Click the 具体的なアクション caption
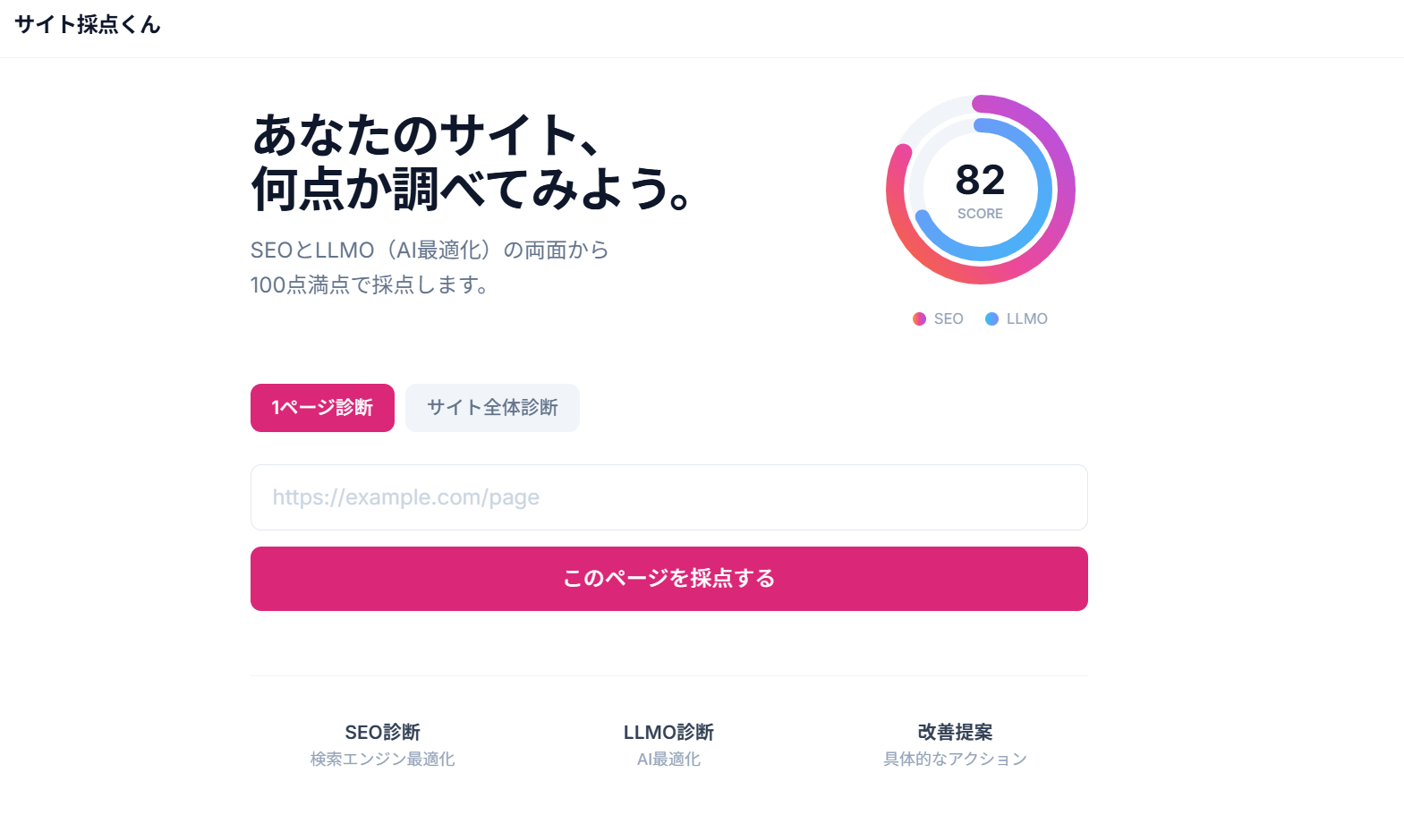 [x=955, y=759]
